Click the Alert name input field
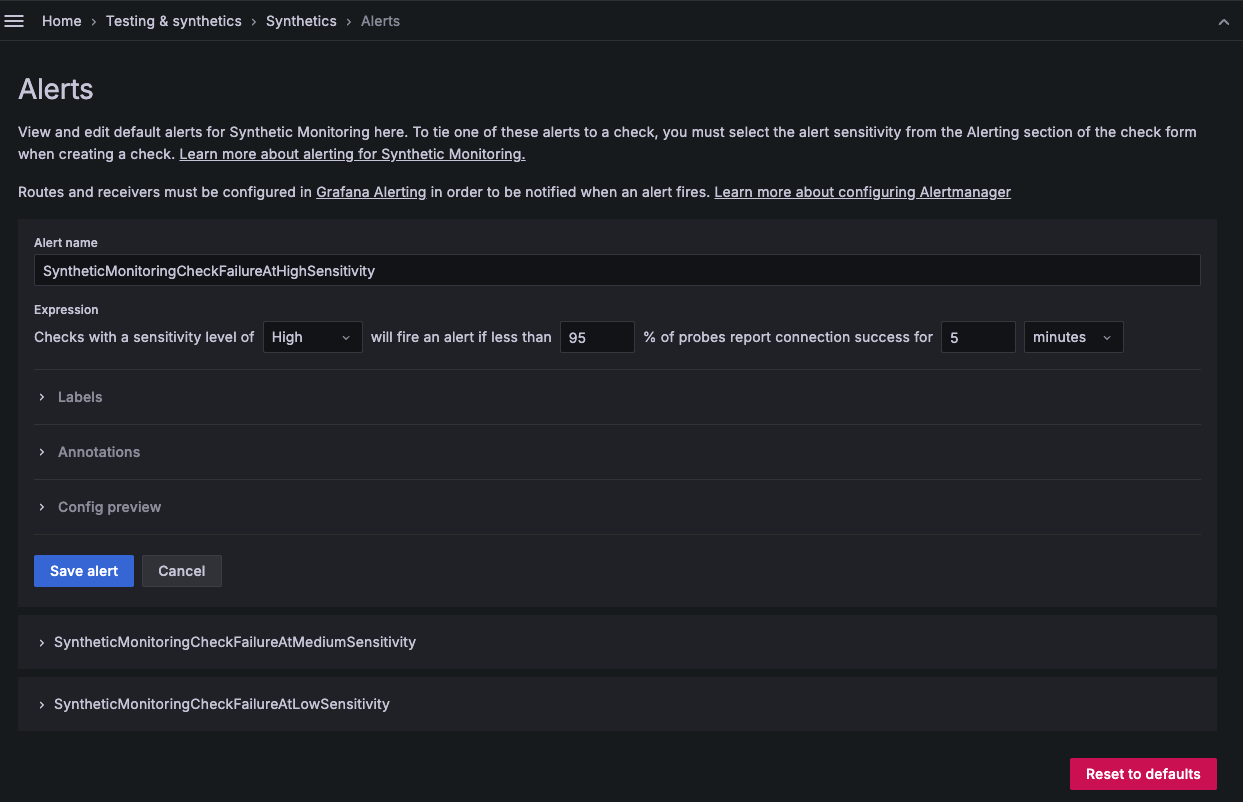The width and height of the screenshot is (1243, 802). point(618,270)
